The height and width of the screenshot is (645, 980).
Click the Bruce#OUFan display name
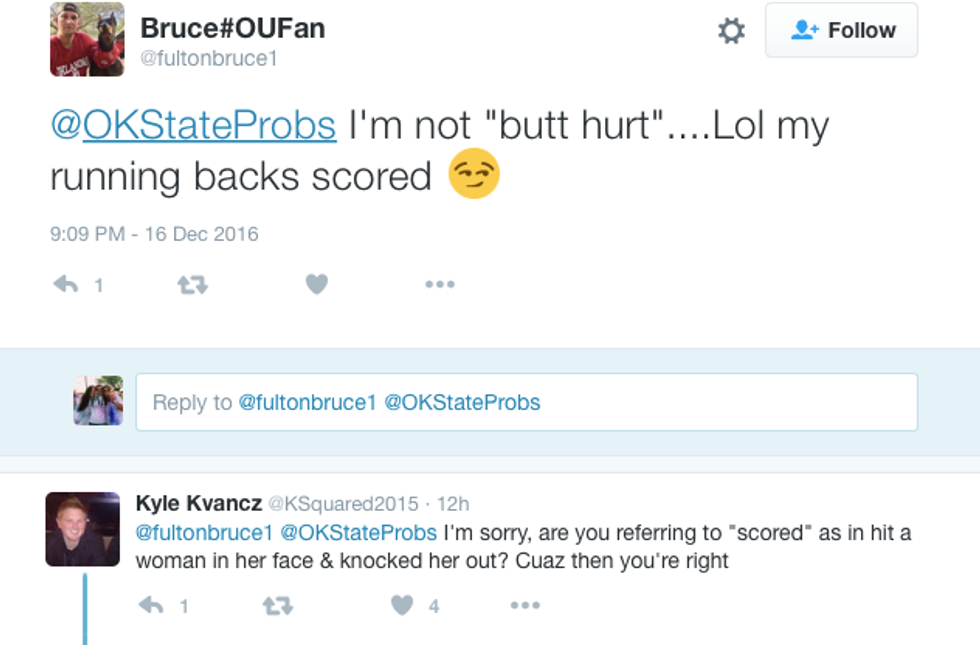(x=232, y=27)
